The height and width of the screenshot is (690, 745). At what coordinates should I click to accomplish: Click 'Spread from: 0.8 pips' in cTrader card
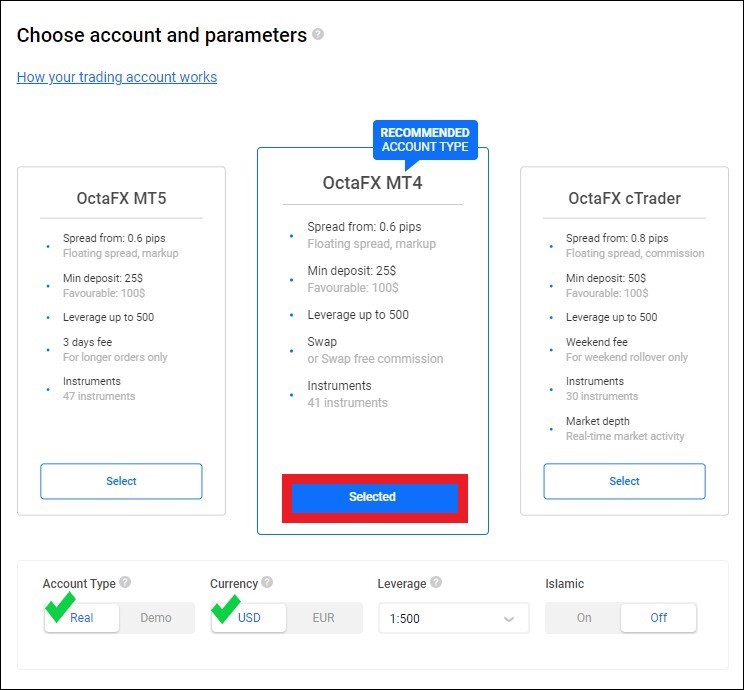point(617,238)
